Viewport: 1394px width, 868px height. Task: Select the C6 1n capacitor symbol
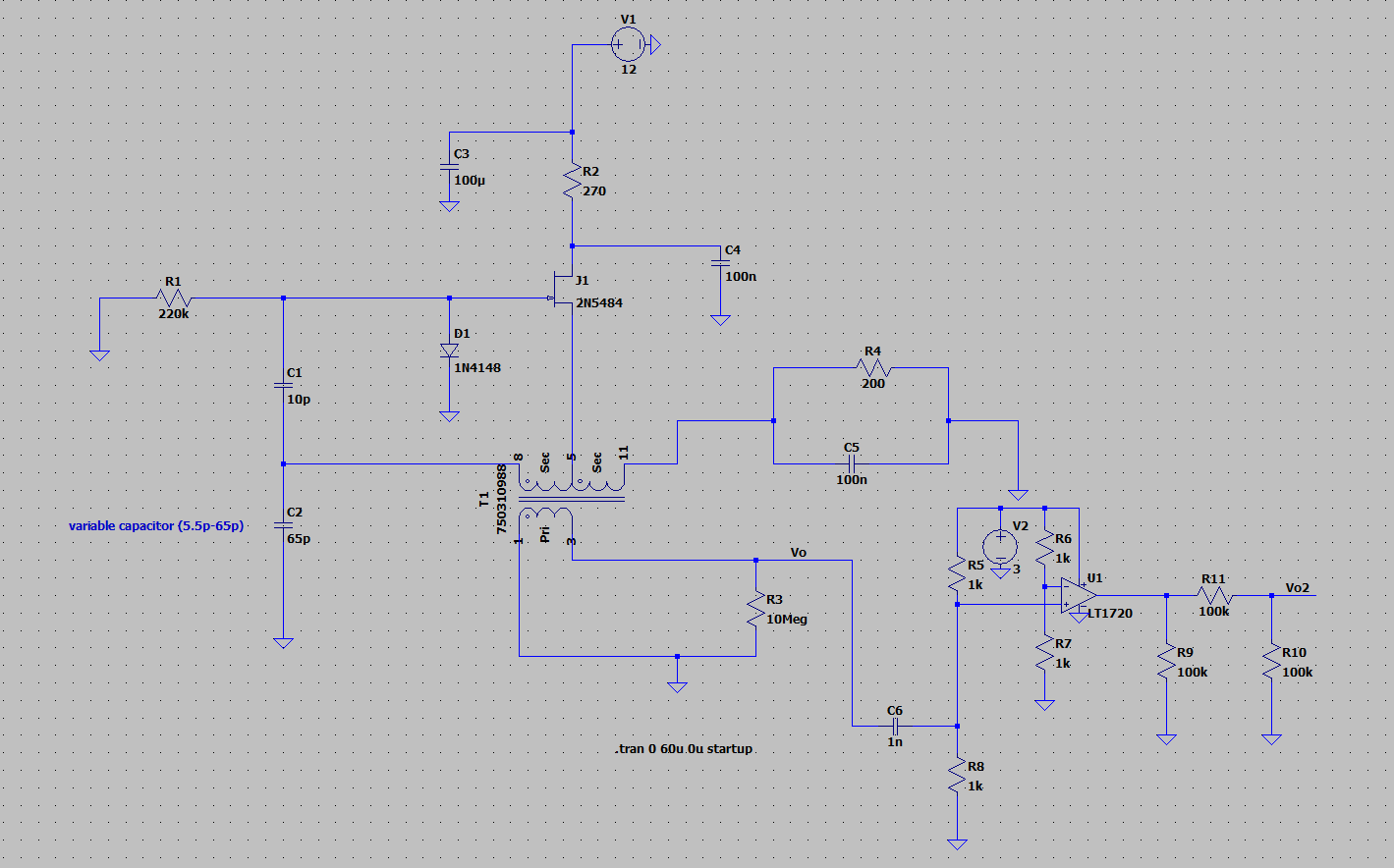point(896,727)
